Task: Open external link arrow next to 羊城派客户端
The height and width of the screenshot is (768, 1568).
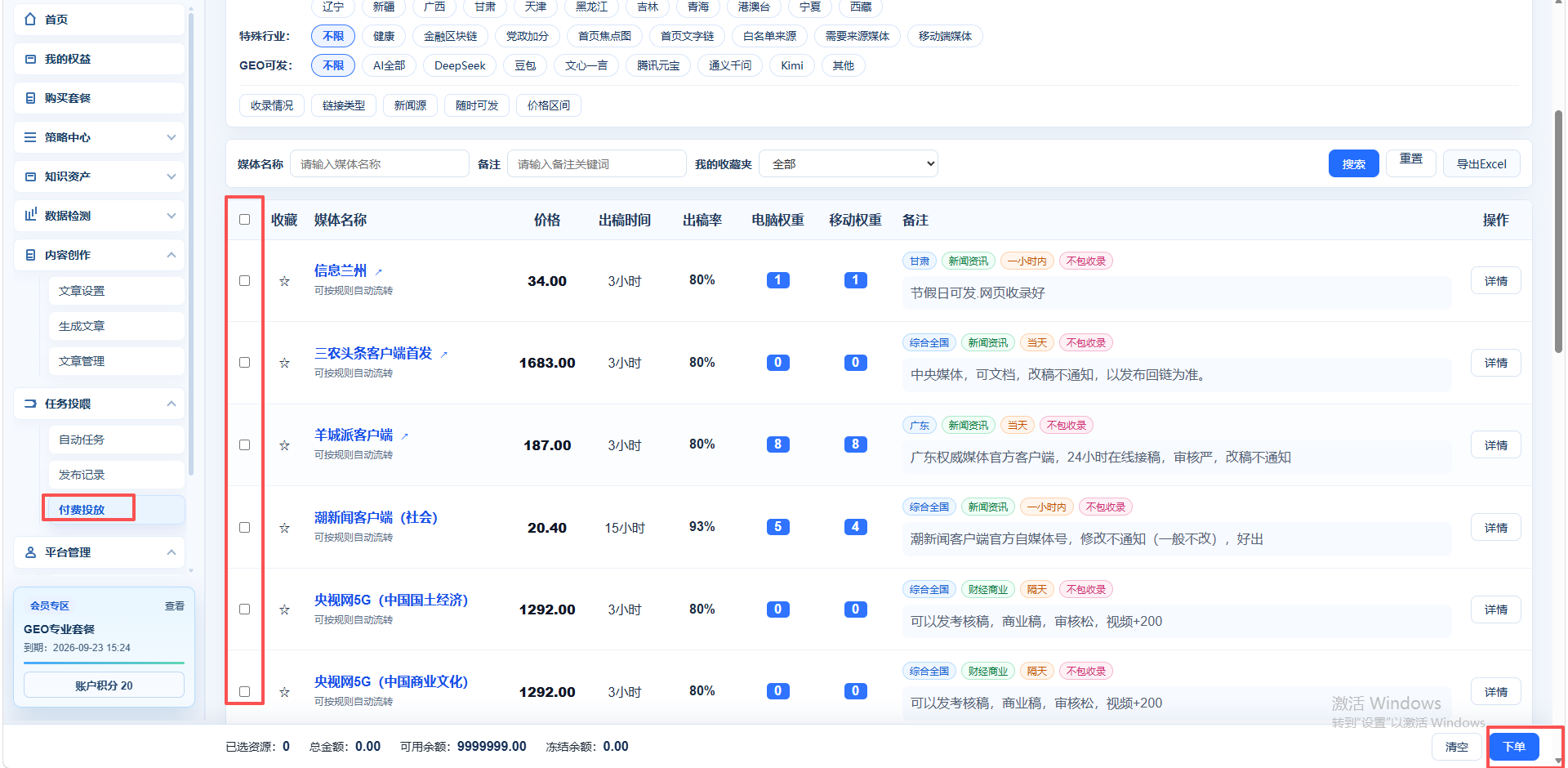Action: (x=404, y=436)
